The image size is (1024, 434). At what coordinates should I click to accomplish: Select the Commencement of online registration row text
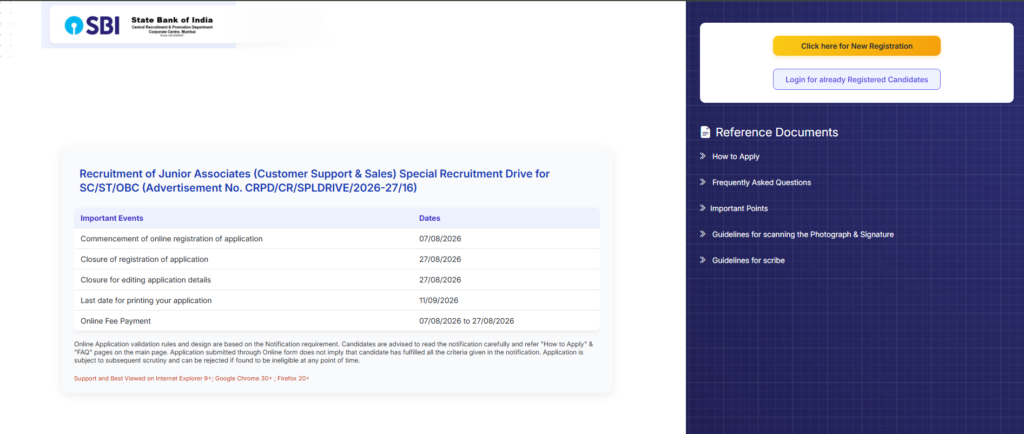[171, 239]
